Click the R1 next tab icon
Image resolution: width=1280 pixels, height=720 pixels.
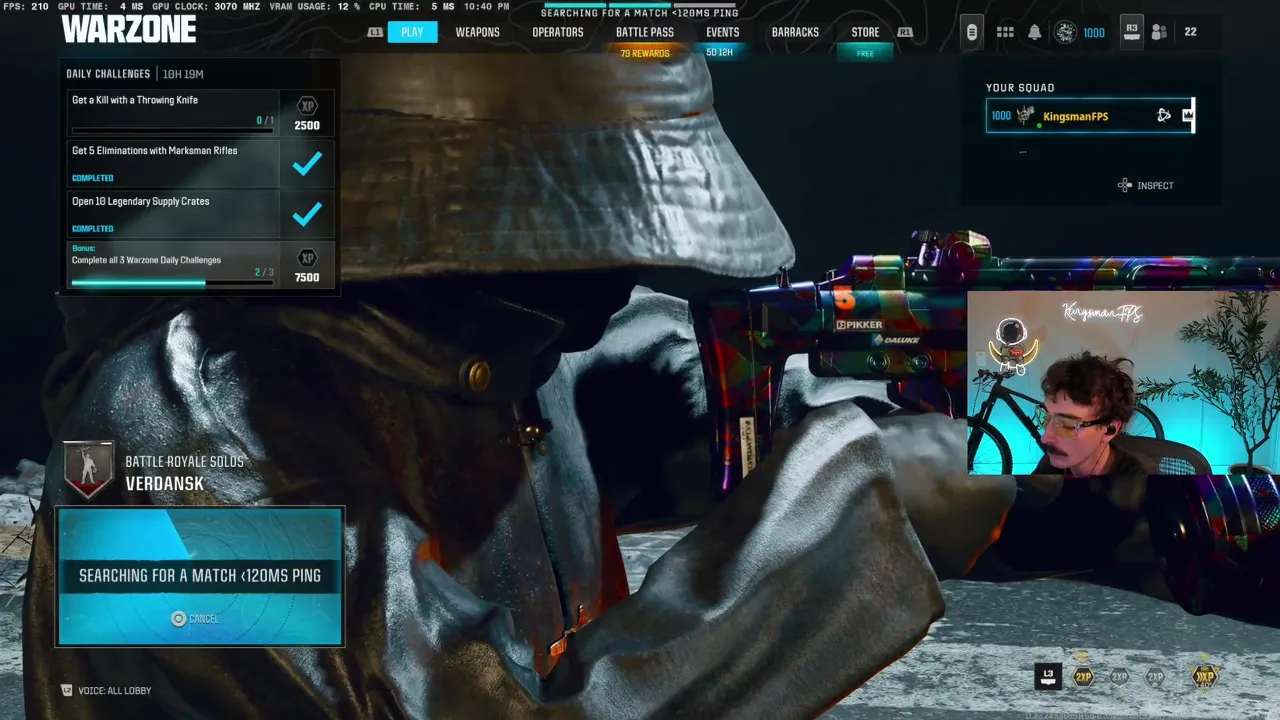point(905,32)
